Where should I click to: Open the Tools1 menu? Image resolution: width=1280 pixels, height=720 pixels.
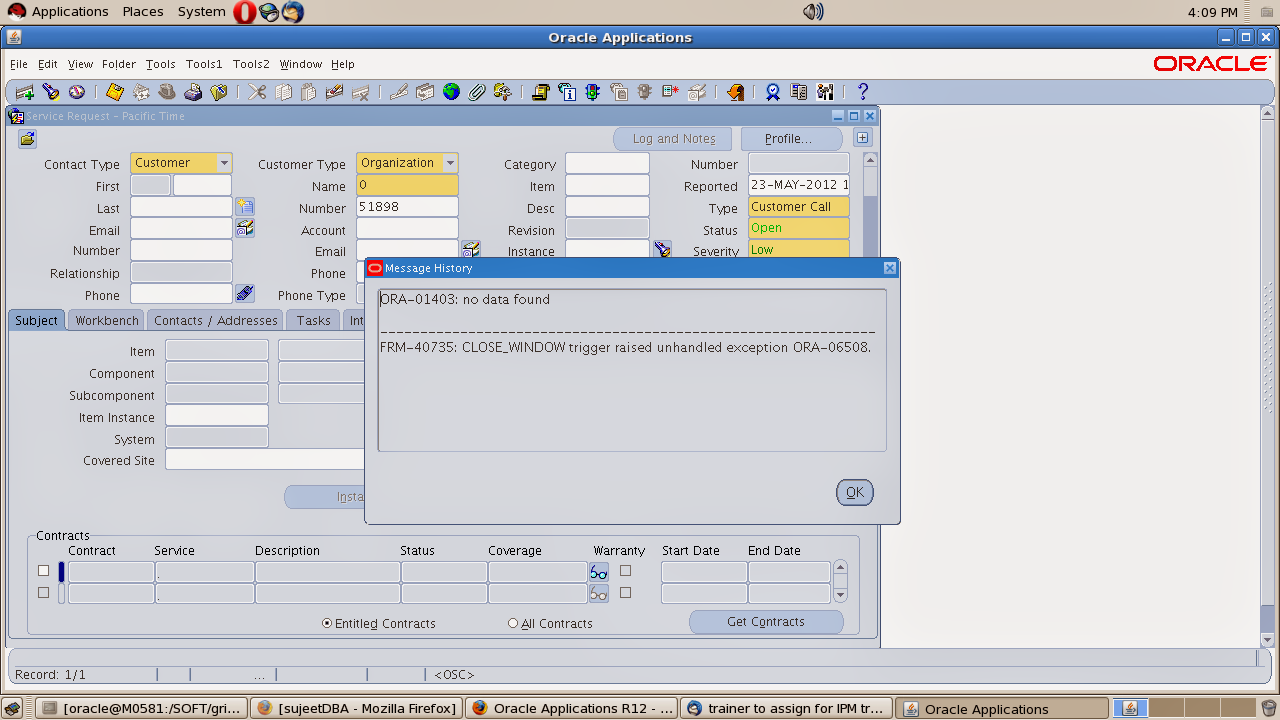(x=204, y=64)
